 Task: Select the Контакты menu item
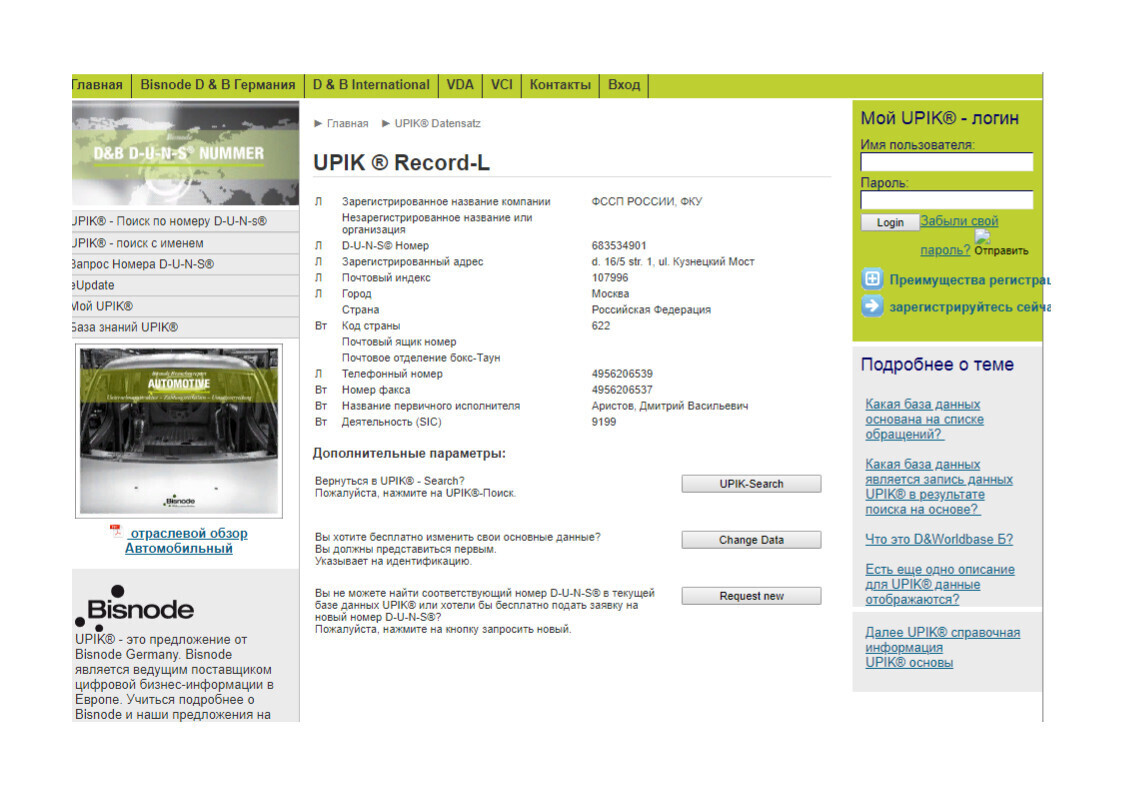pyautogui.click(x=559, y=85)
